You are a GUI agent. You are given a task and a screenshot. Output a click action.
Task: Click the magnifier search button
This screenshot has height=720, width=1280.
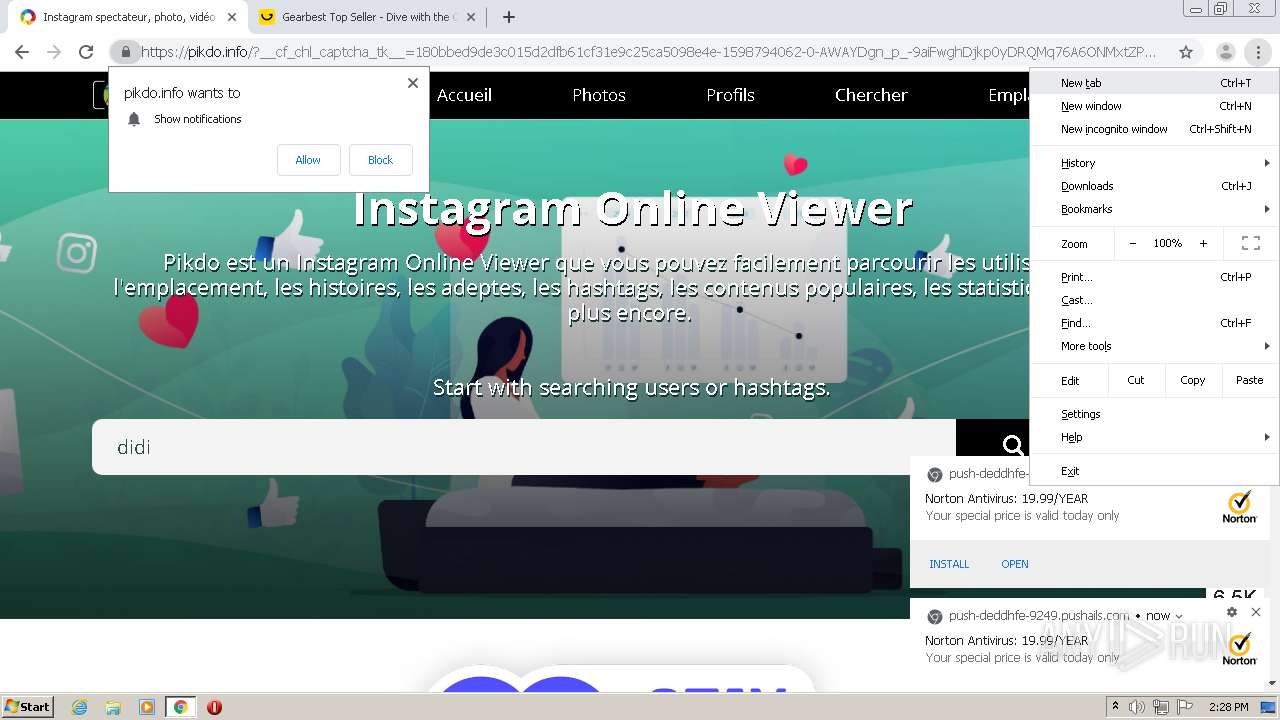(1013, 446)
